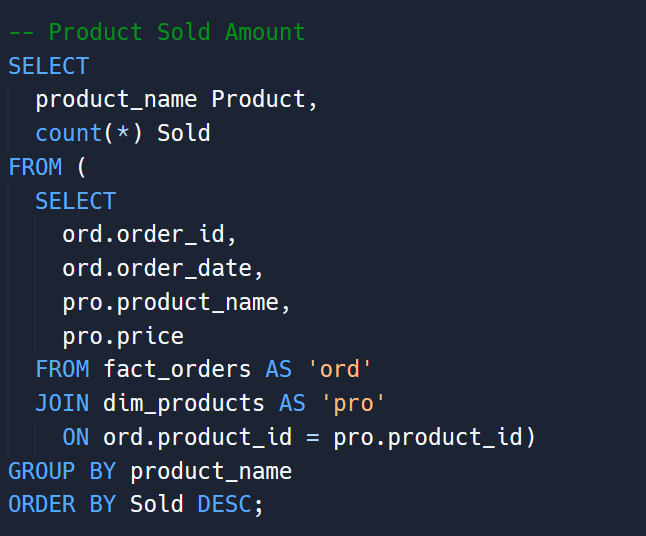Click the dim_products table name

tap(184, 403)
